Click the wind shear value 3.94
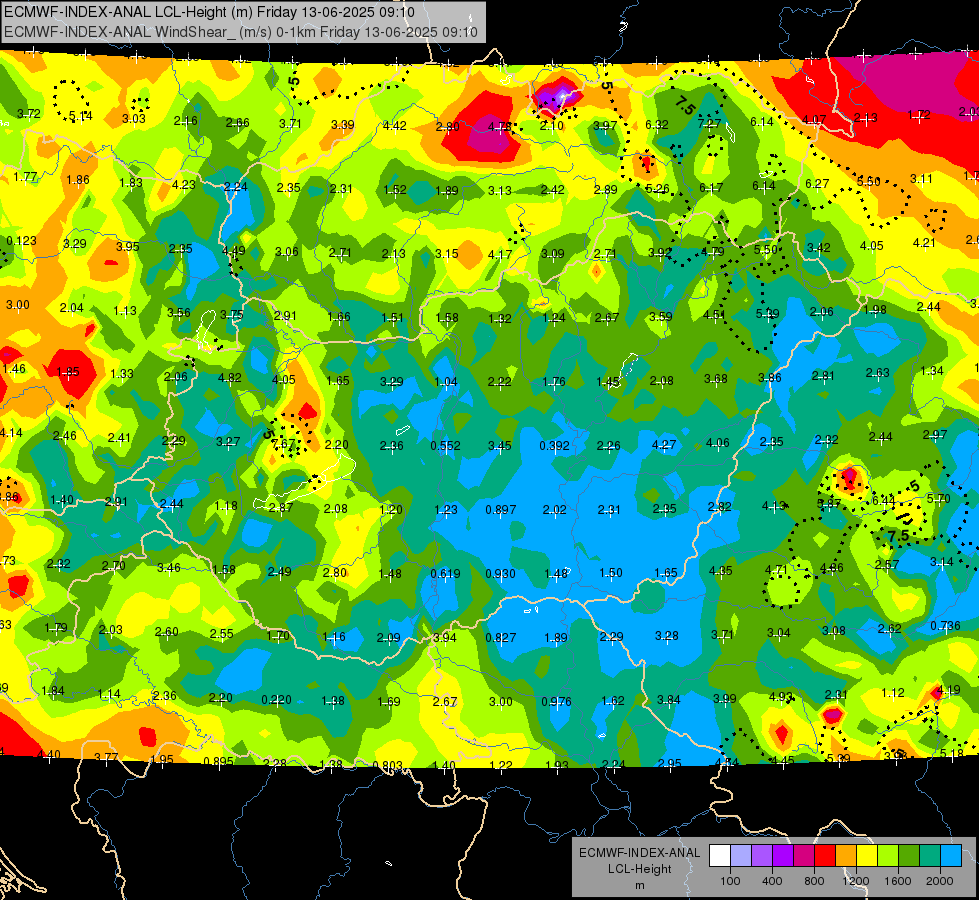This screenshot has width=979, height=900. coord(445,638)
